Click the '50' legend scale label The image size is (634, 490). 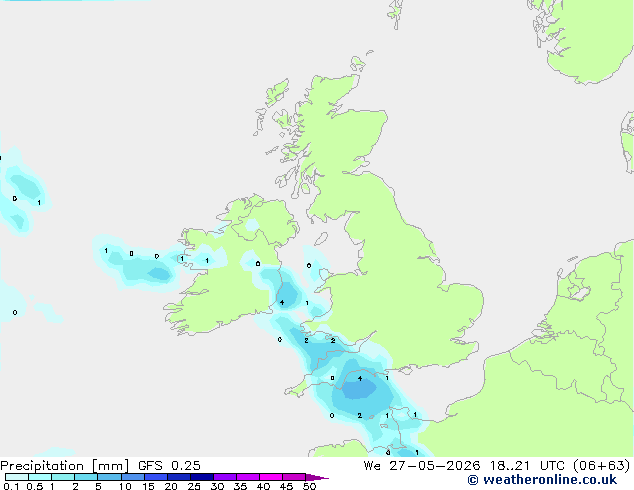point(309,486)
